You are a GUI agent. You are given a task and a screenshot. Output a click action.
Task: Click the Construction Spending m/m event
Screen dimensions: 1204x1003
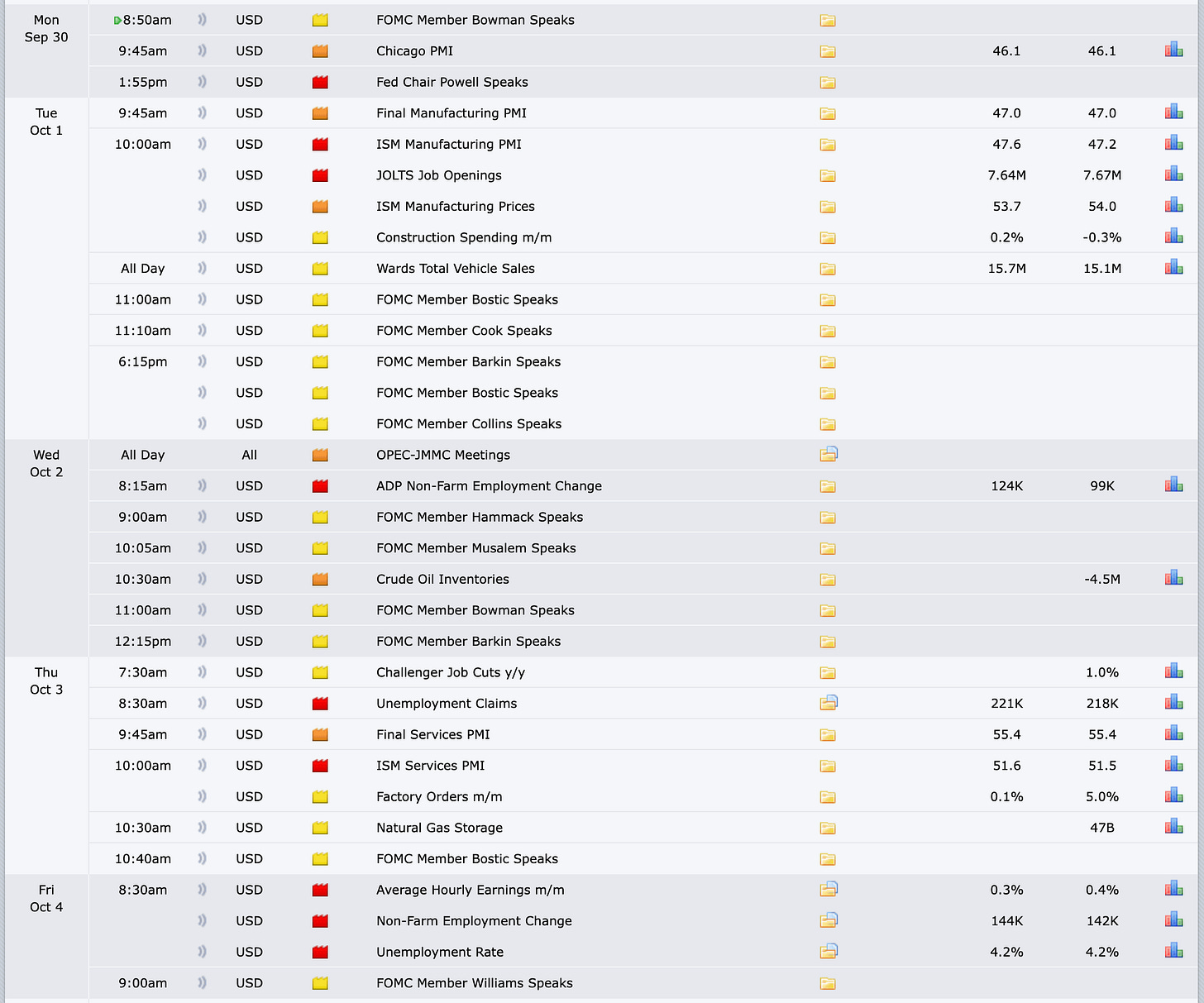tap(464, 237)
